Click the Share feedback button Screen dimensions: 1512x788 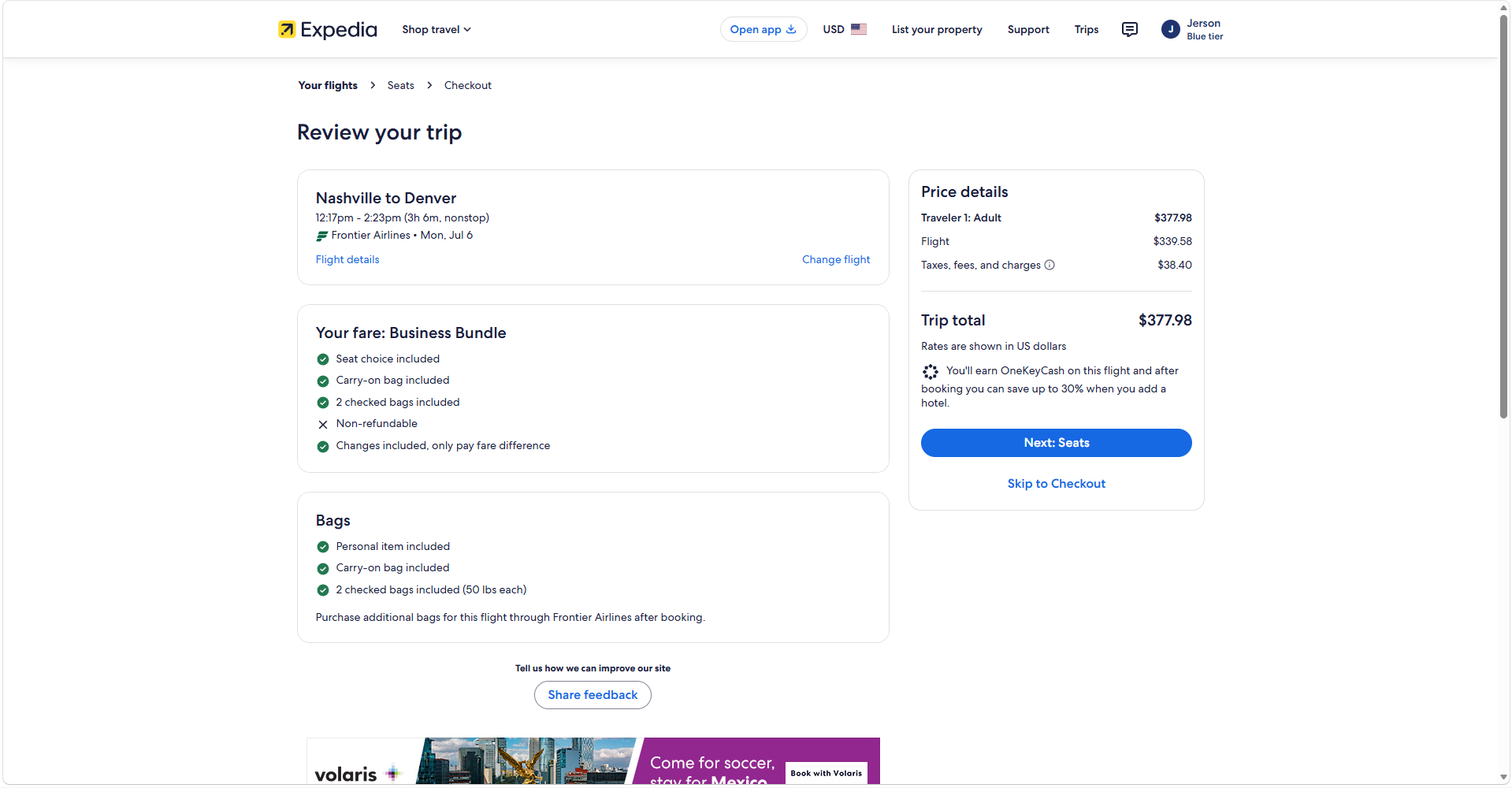[x=593, y=695]
